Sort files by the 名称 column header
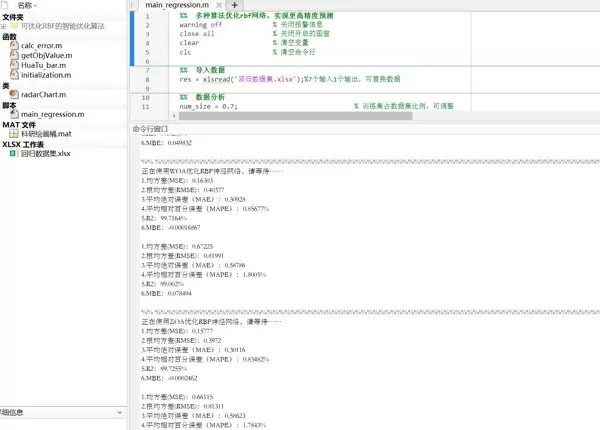The height and width of the screenshot is (430, 600). (30, 6)
